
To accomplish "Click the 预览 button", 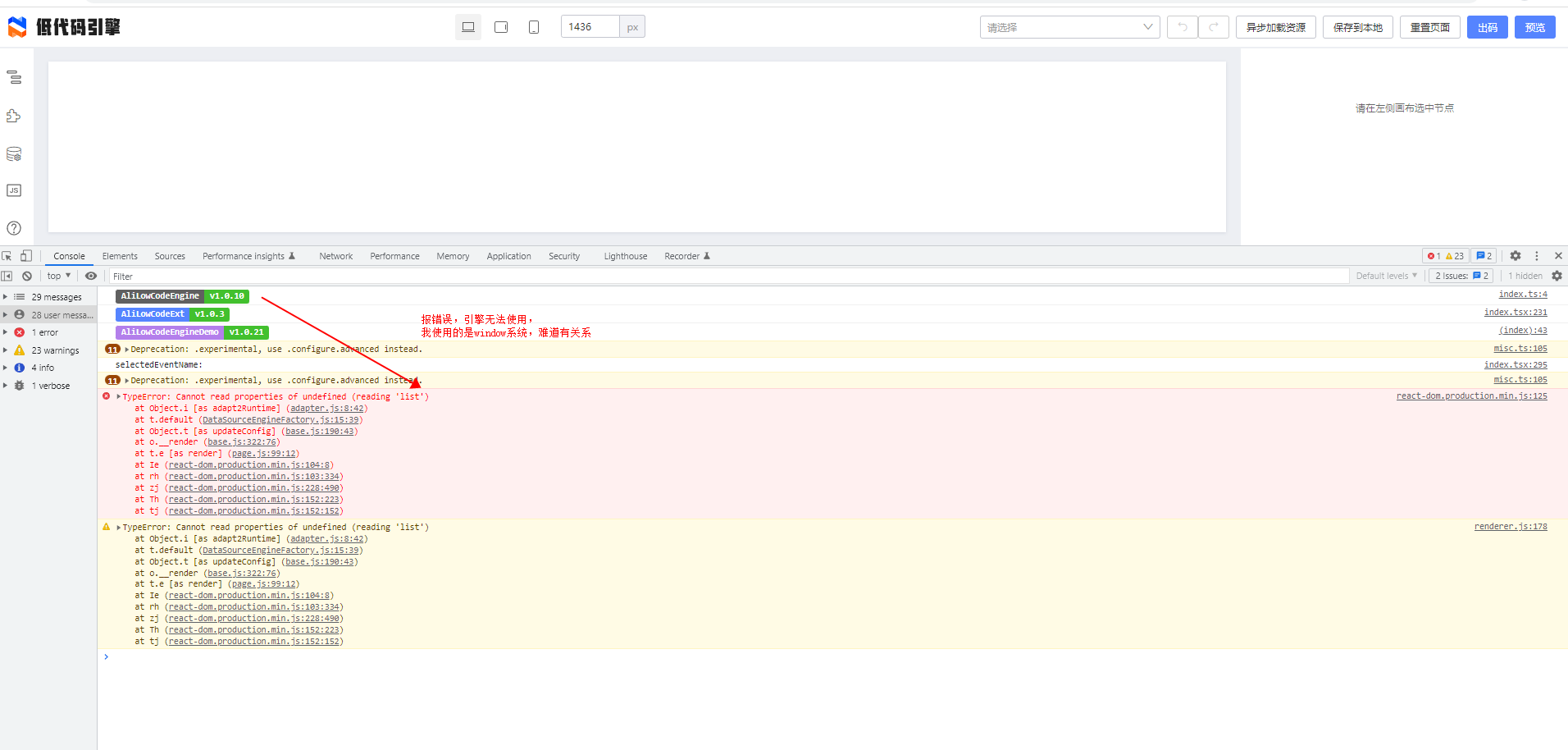I will coord(1535,27).
